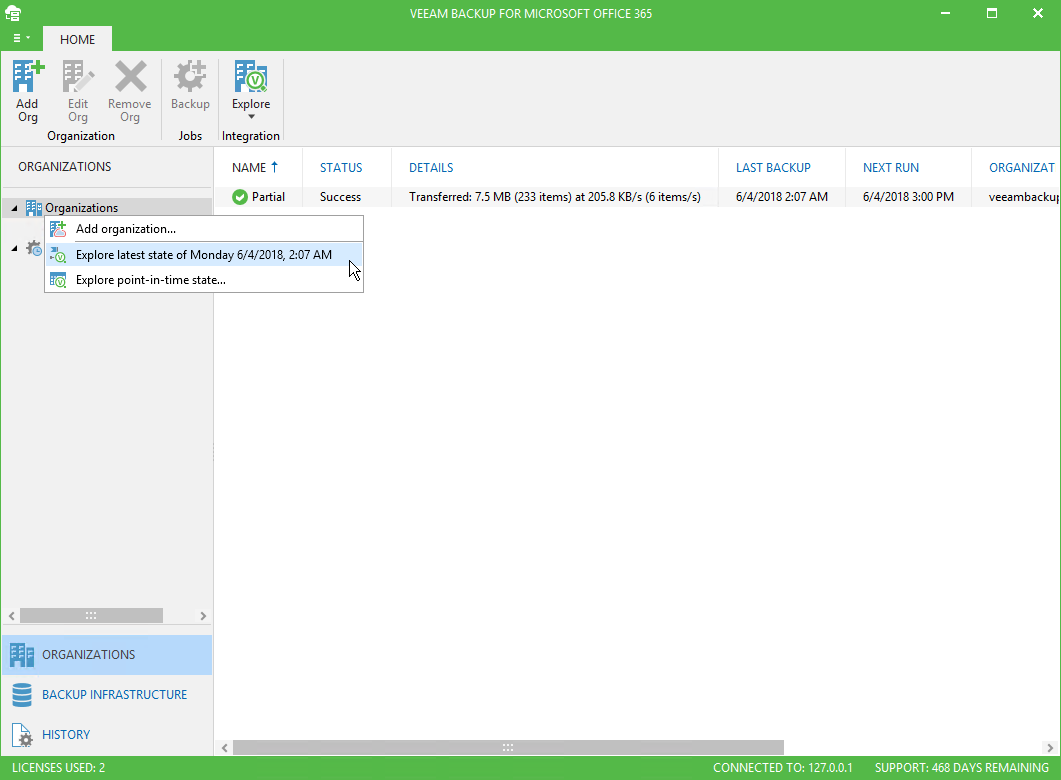Click the Backup jobs gear icon
The width and height of the screenshot is (1061, 780).
point(190,76)
